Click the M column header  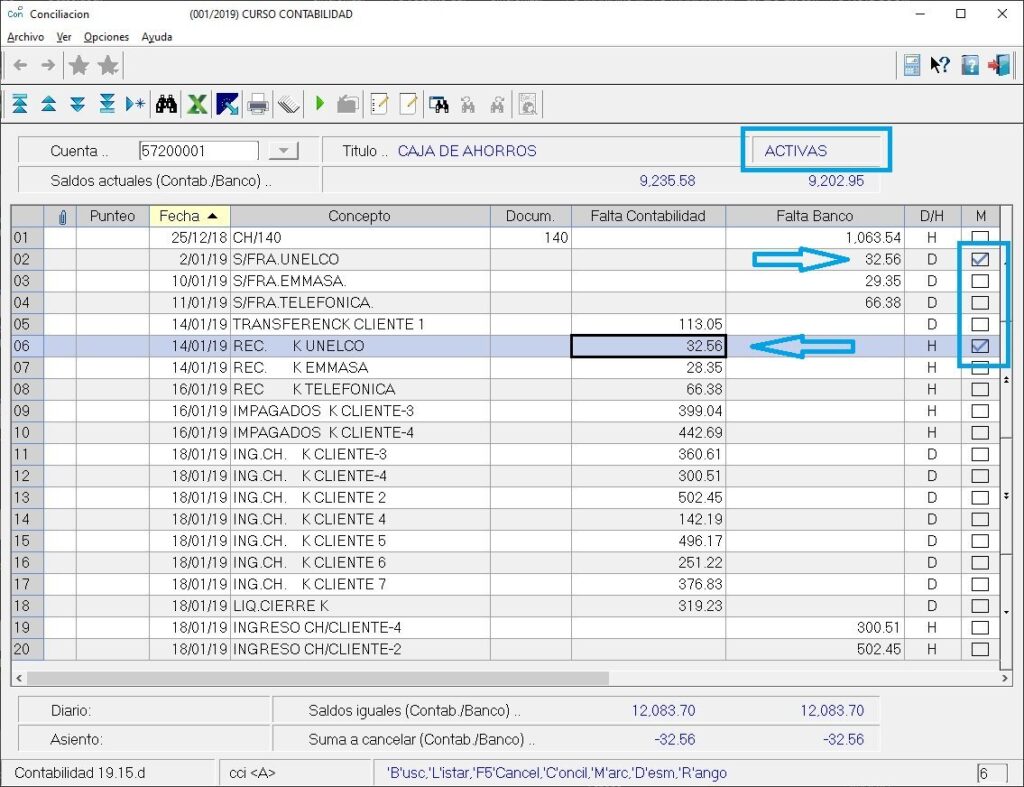(981, 216)
